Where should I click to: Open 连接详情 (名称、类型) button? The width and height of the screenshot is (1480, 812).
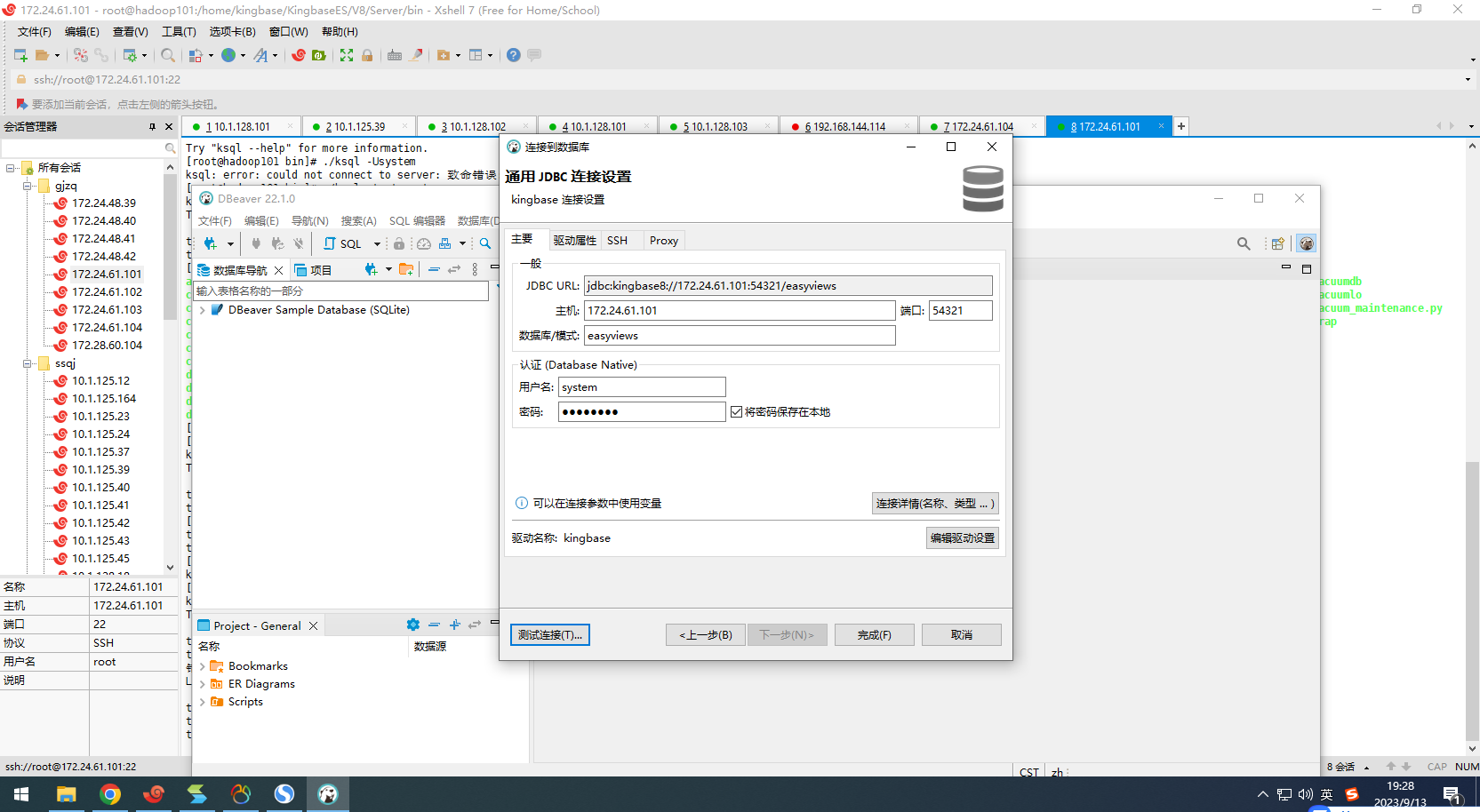click(935, 503)
